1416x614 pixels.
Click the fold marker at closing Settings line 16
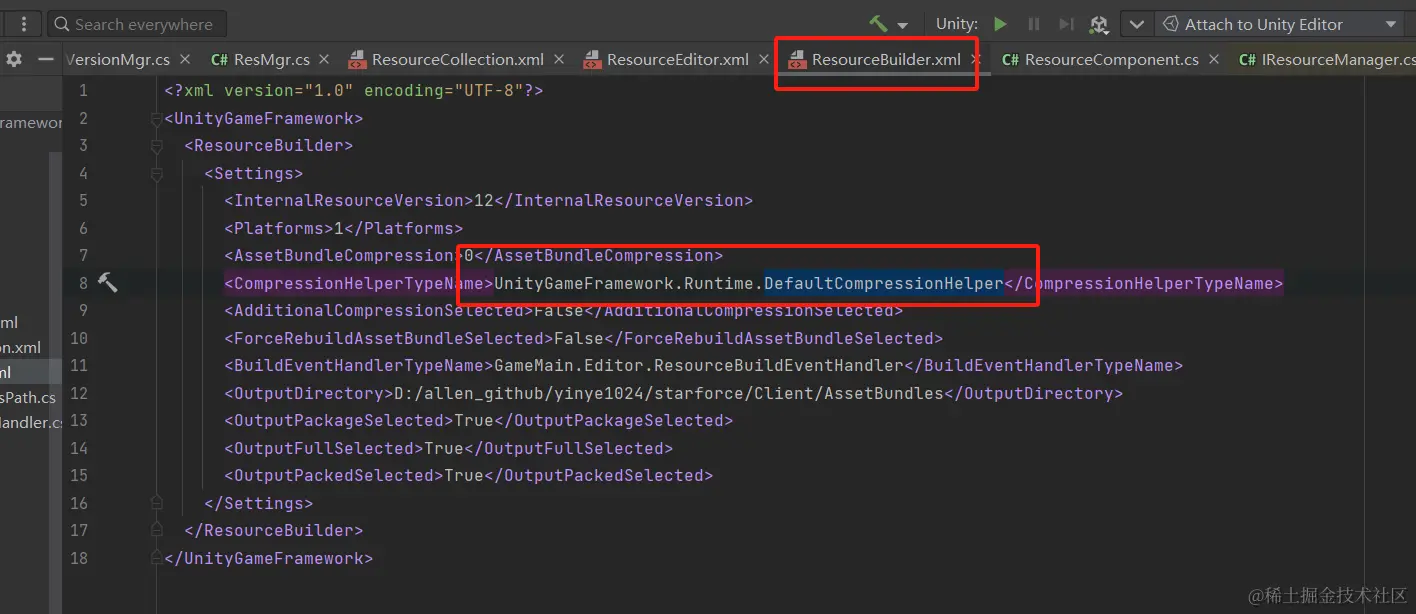(156, 503)
